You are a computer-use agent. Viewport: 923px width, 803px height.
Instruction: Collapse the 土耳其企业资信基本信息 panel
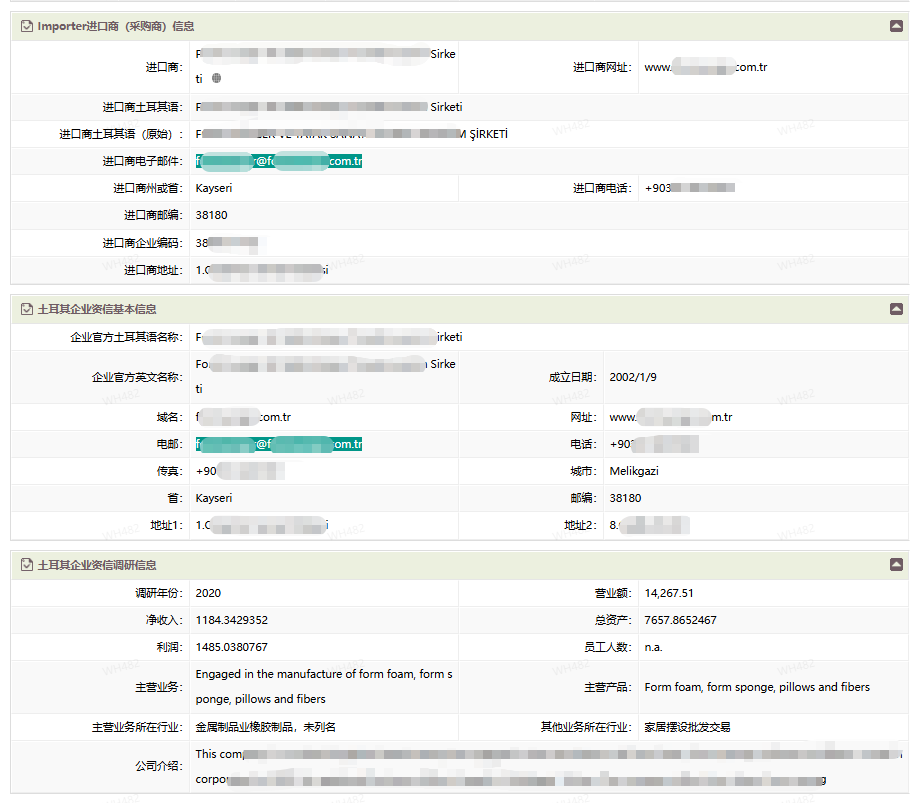(x=896, y=309)
